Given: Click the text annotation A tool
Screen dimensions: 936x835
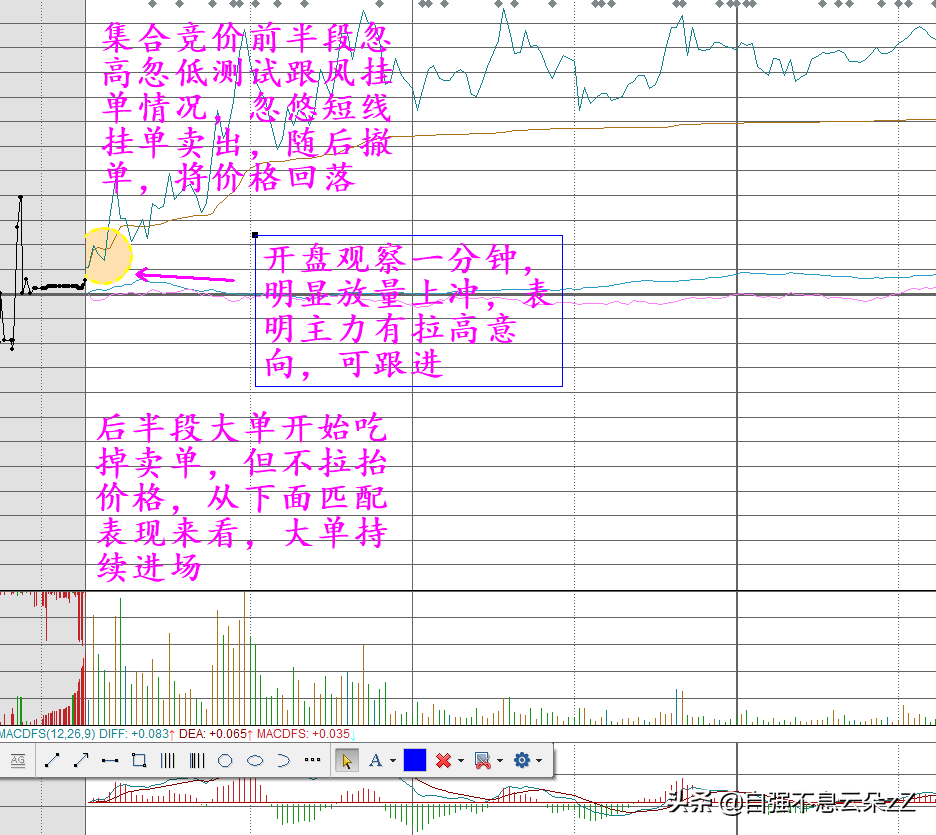Looking at the screenshot, I should click(x=376, y=761).
